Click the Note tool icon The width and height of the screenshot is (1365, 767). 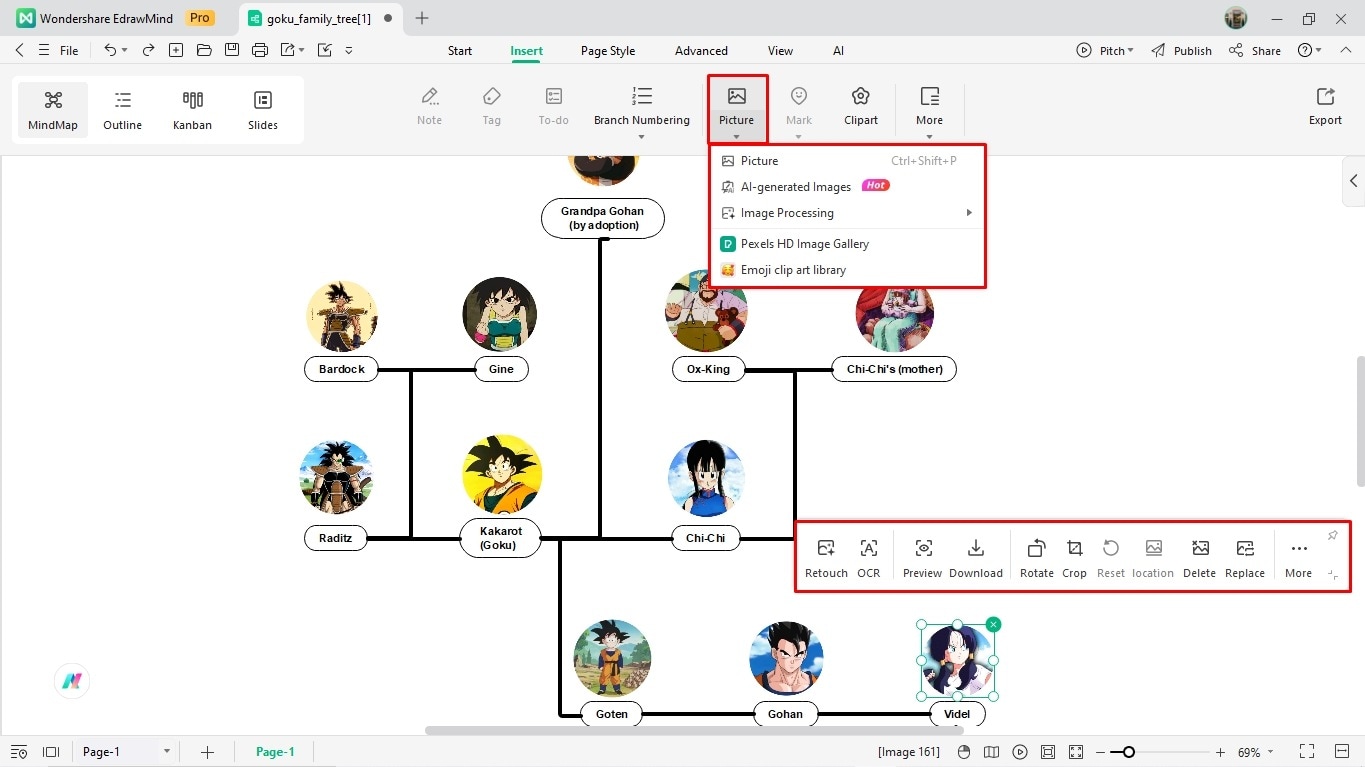(430, 96)
